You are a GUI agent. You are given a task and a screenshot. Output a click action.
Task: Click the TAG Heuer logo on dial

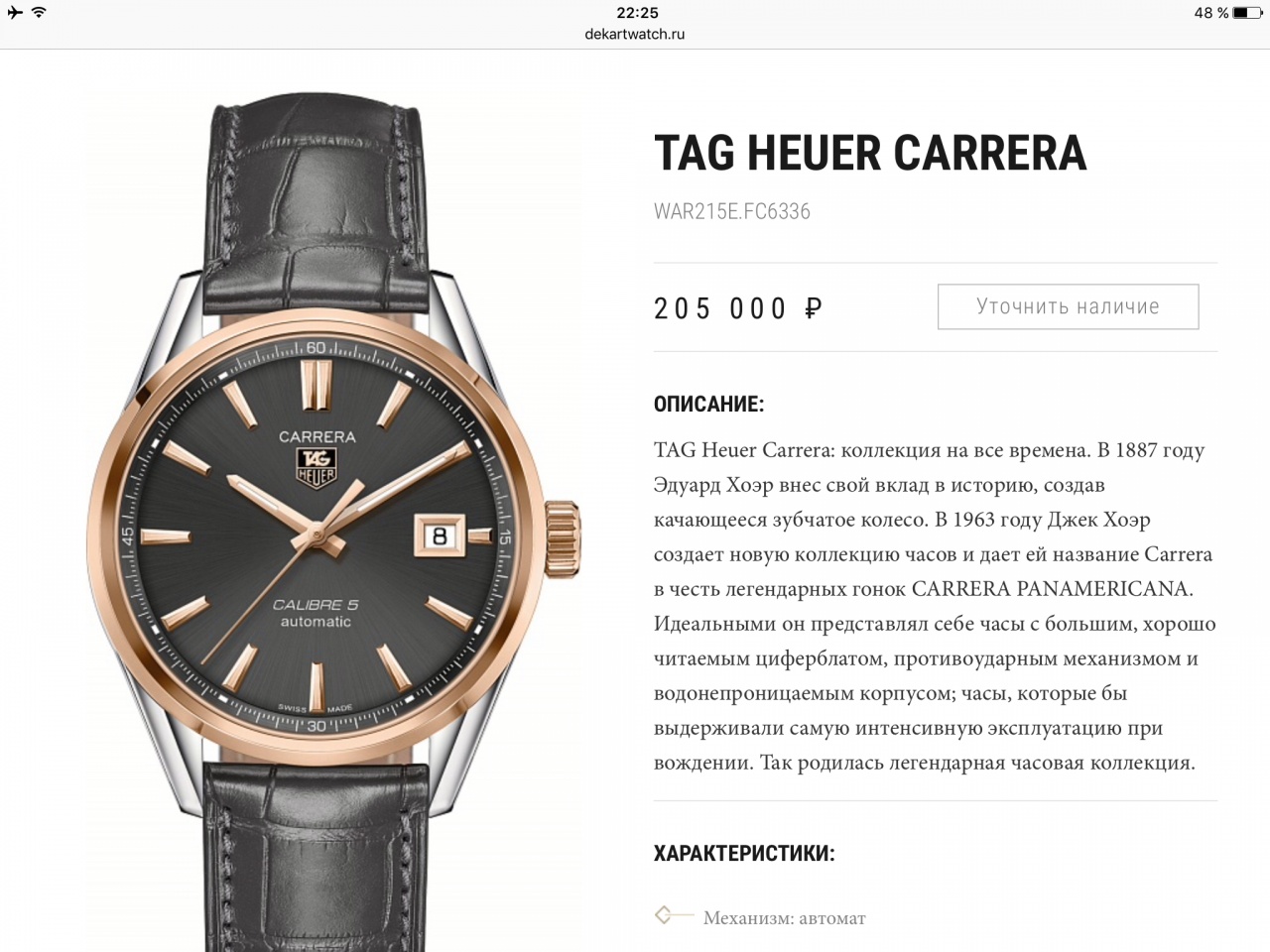pos(317,467)
